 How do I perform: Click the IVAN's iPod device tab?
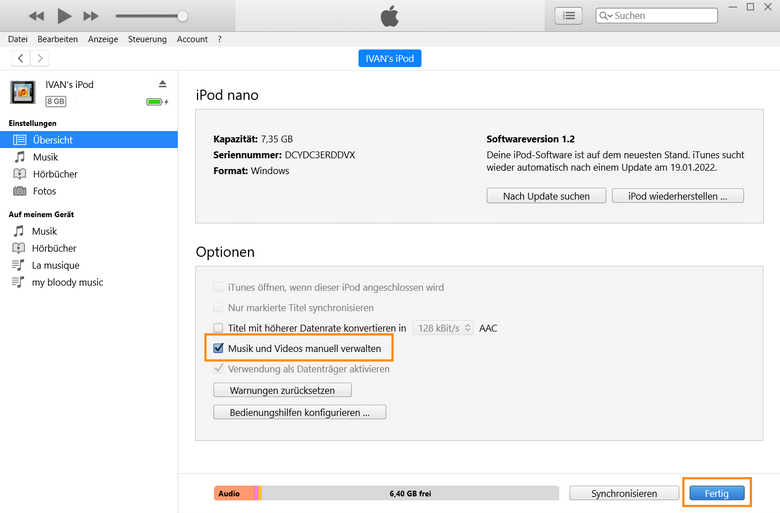tap(390, 58)
